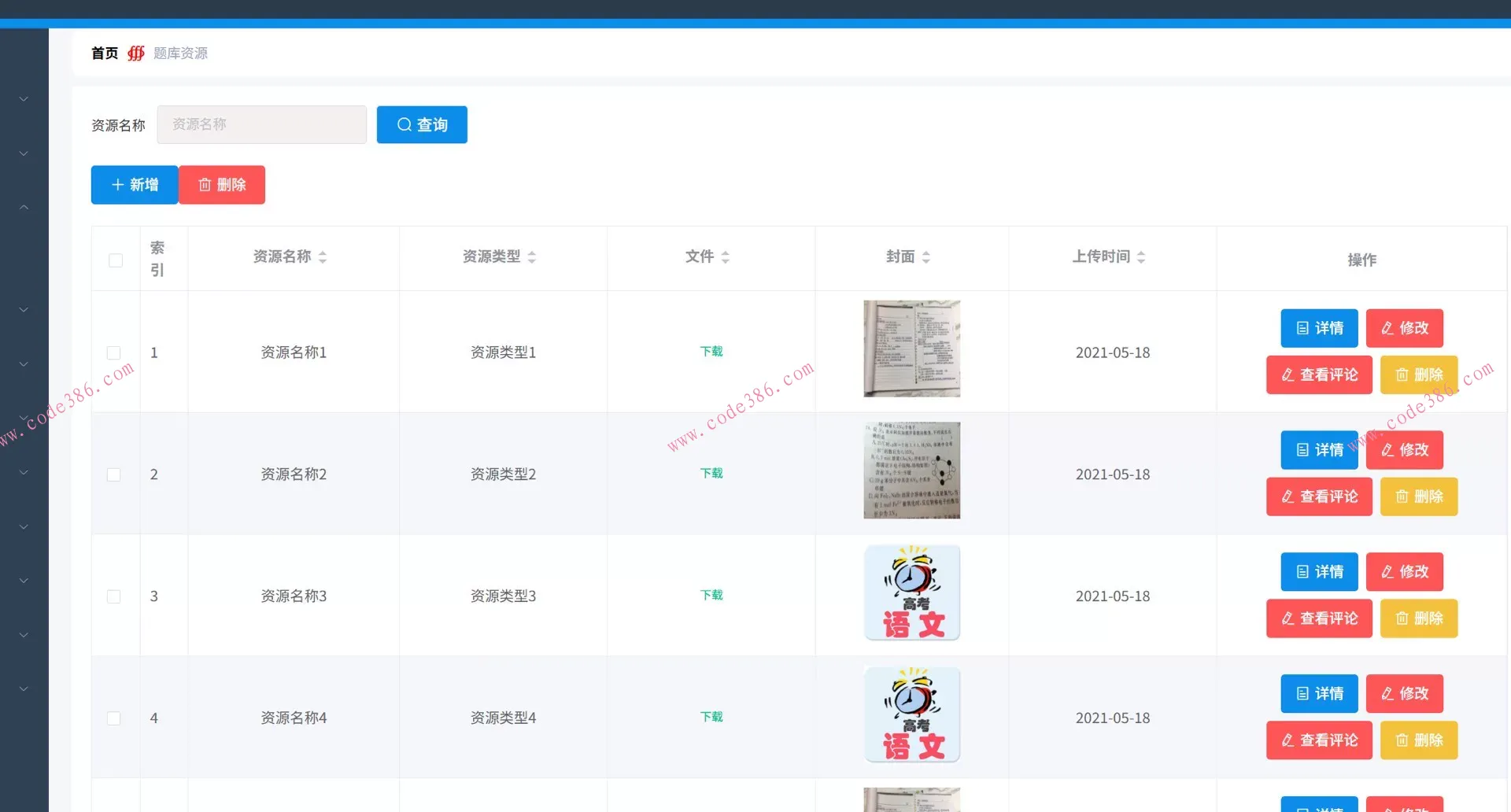Screen dimensions: 1511x812
Task: Click the plus icon on the 新增 button
Action: (118, 184)
